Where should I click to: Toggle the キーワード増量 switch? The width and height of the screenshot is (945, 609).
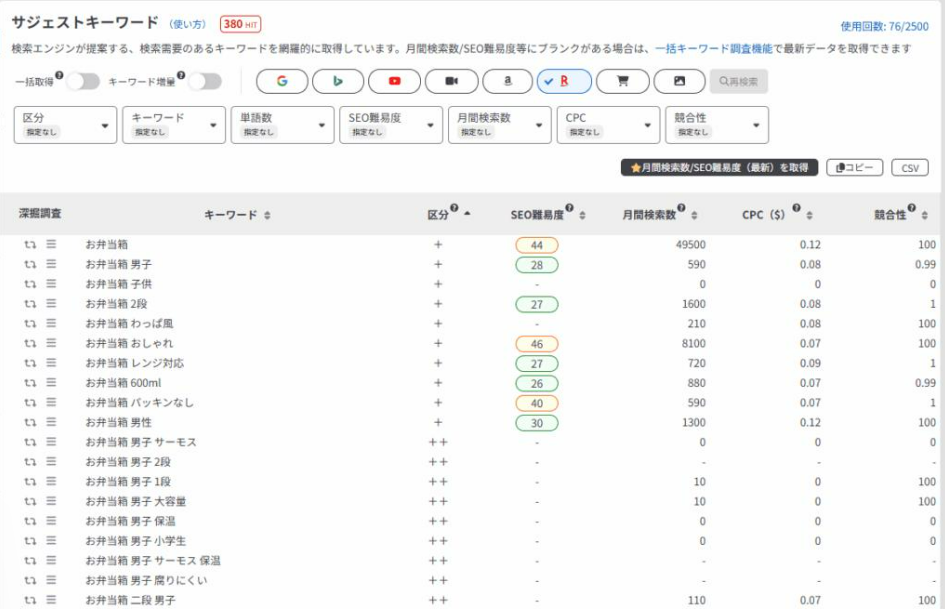pos(205,81)
